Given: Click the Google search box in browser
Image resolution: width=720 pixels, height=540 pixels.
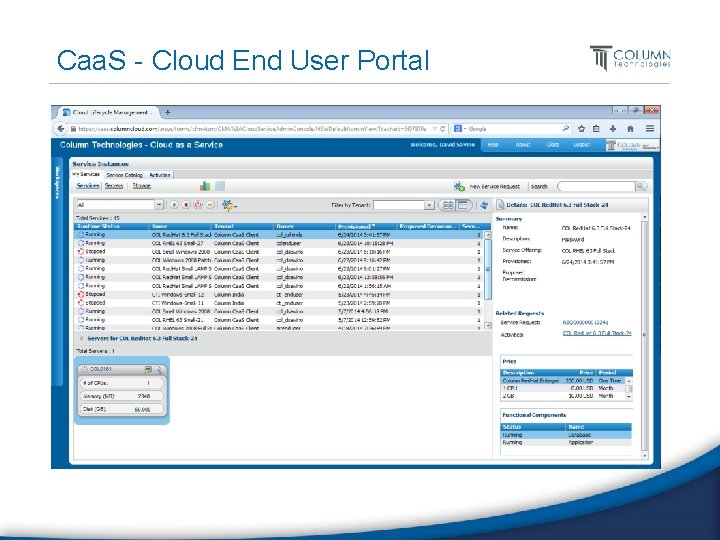Looking at the screenshot, I should [x=514, y=129].
